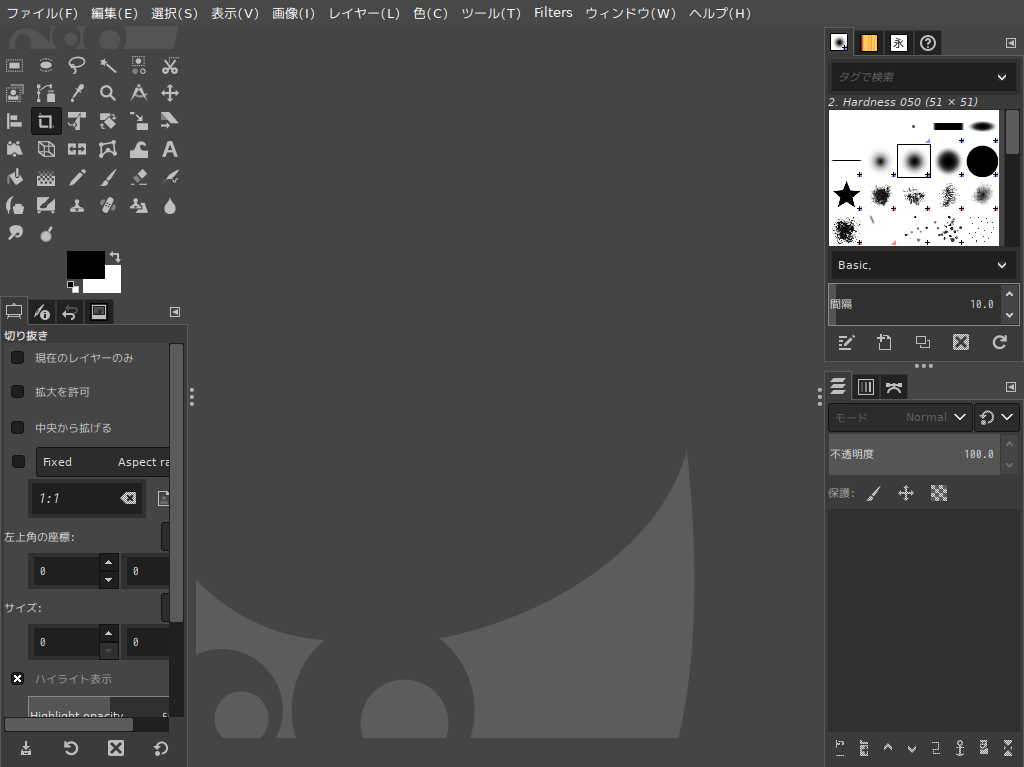Toggle the Fixed aspect ratio checkbox
Screen dimensions: 1024x767
point(18,461)
